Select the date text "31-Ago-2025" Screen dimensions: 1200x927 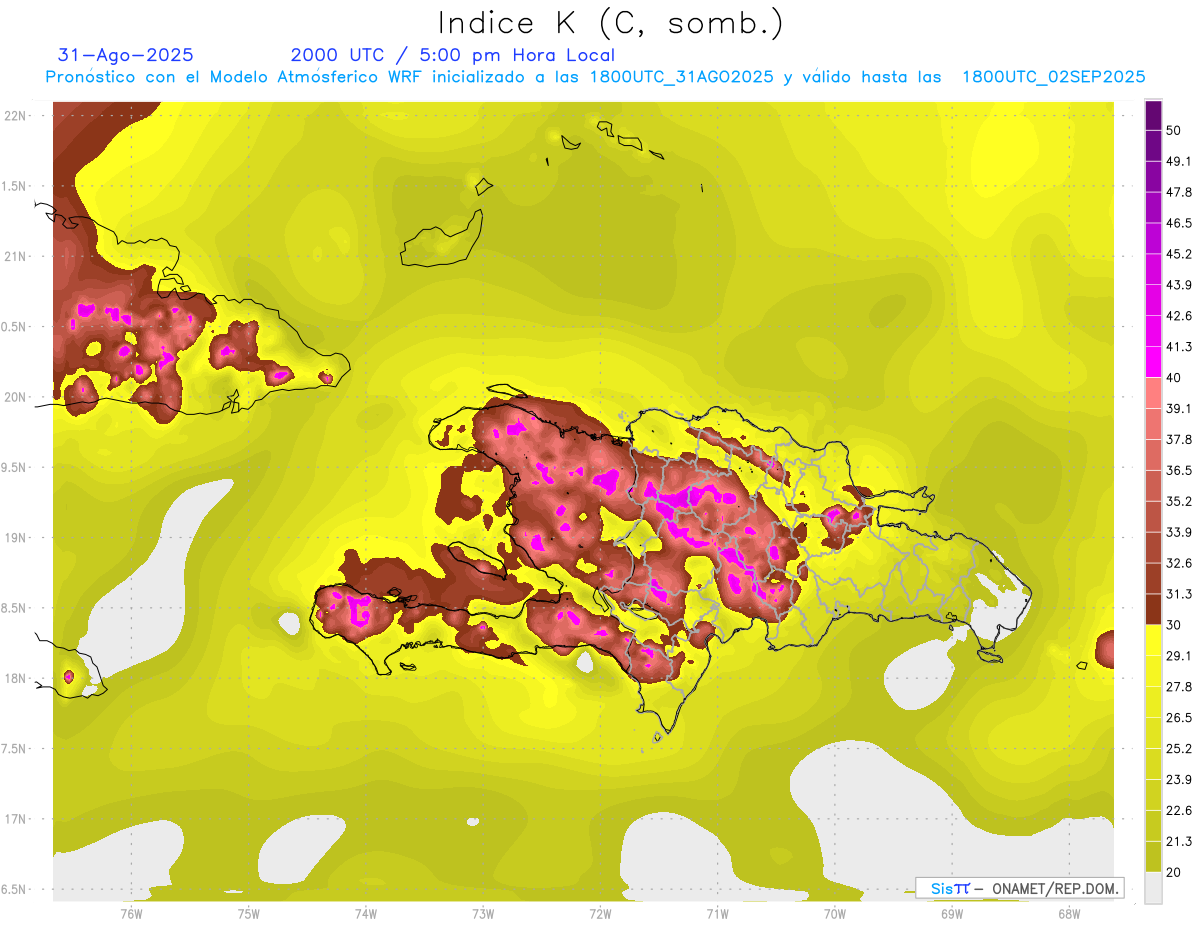pos(126,55)
